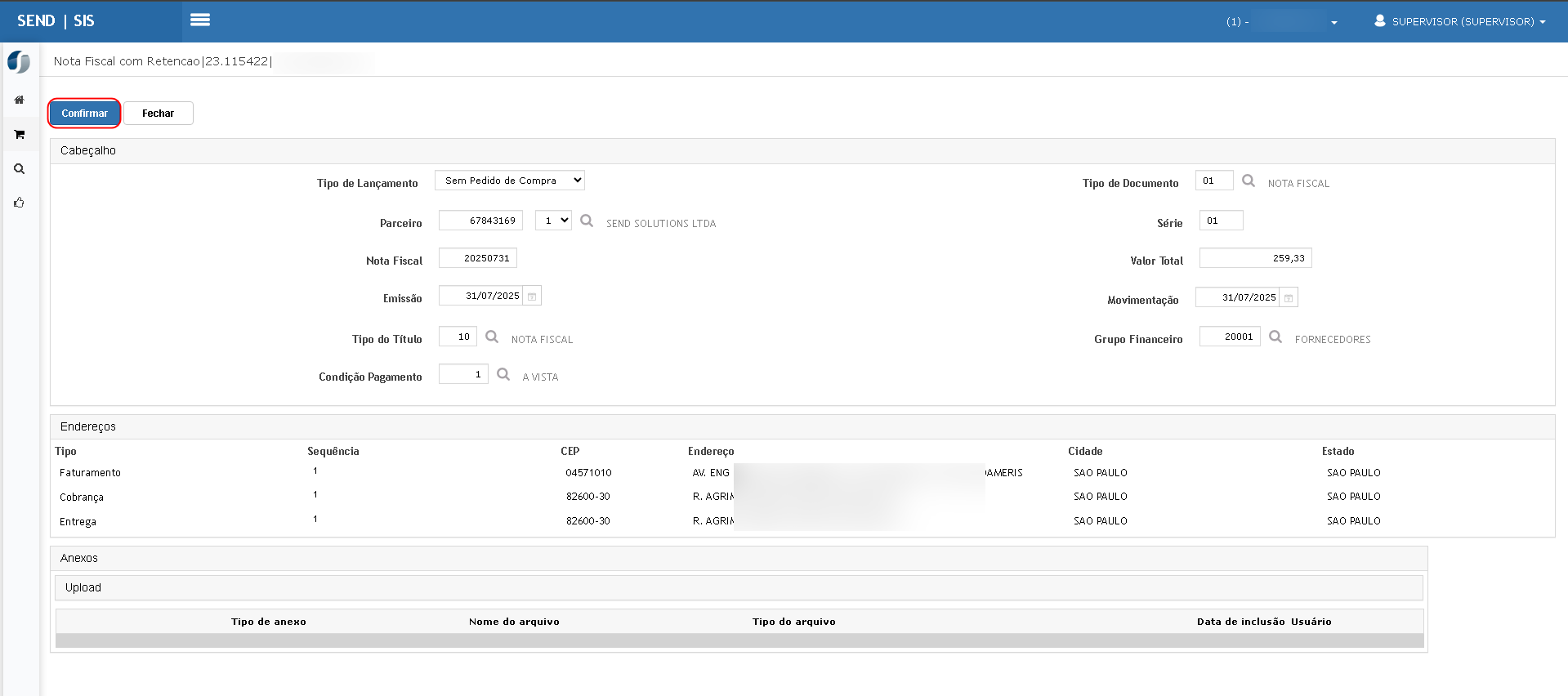Screen dimensions: 1568x696
Task: Click the Tipo do arquivo column header
Action: point(793,622)
